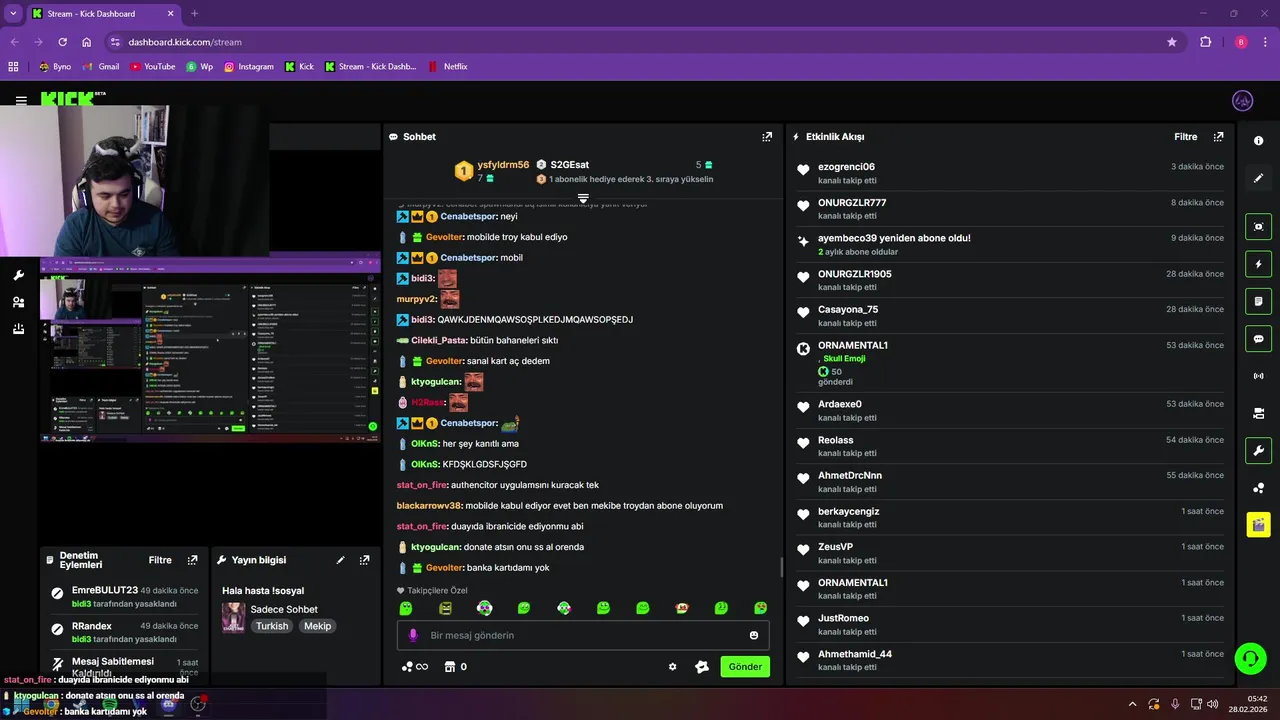Select the first green follower emote
The image size is (1280, 720).
click(x=406, y=608)
